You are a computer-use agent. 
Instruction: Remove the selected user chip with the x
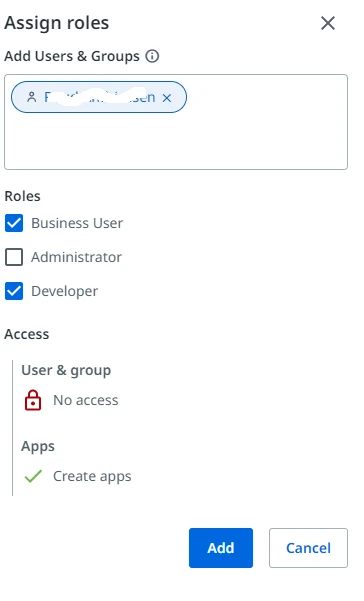pyautogui.click(x=167, y=98)
